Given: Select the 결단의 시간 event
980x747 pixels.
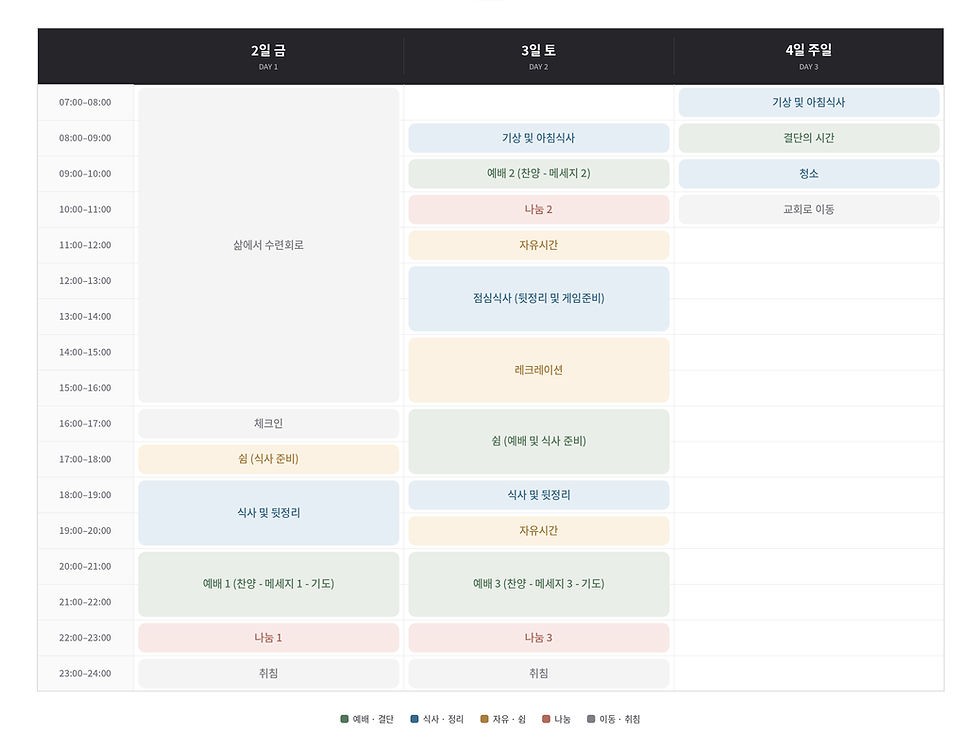Looking at the screenshot, I should tap(809, 138).
